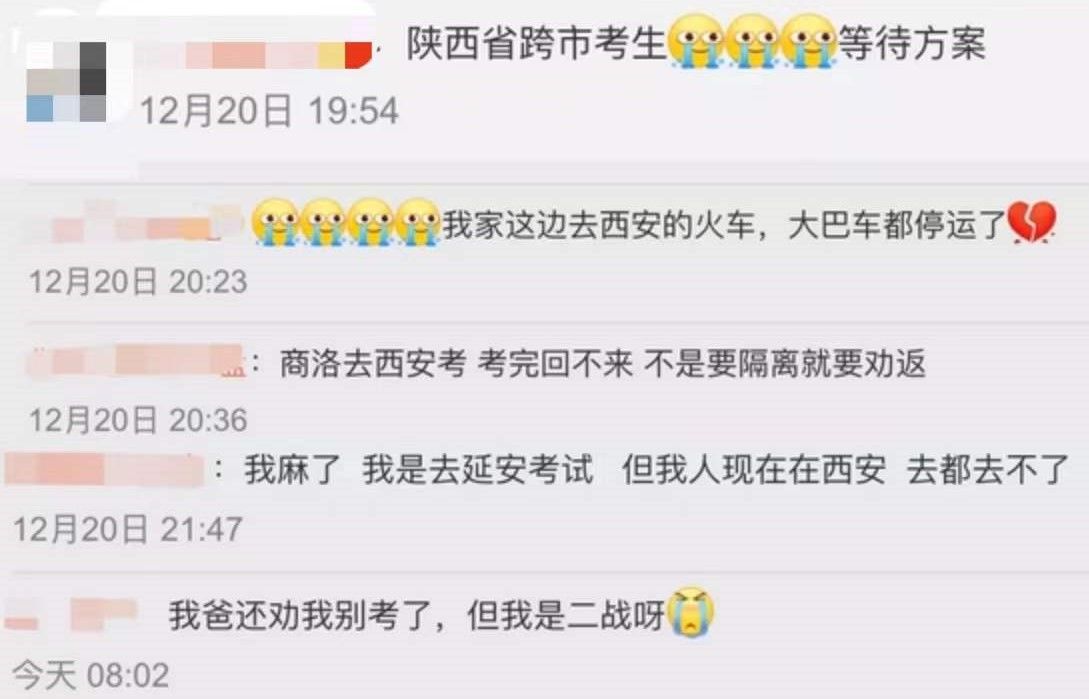Click the 今天 08:02 timestamp
This screenshot has width=1089, height=699.
[91, 675]
